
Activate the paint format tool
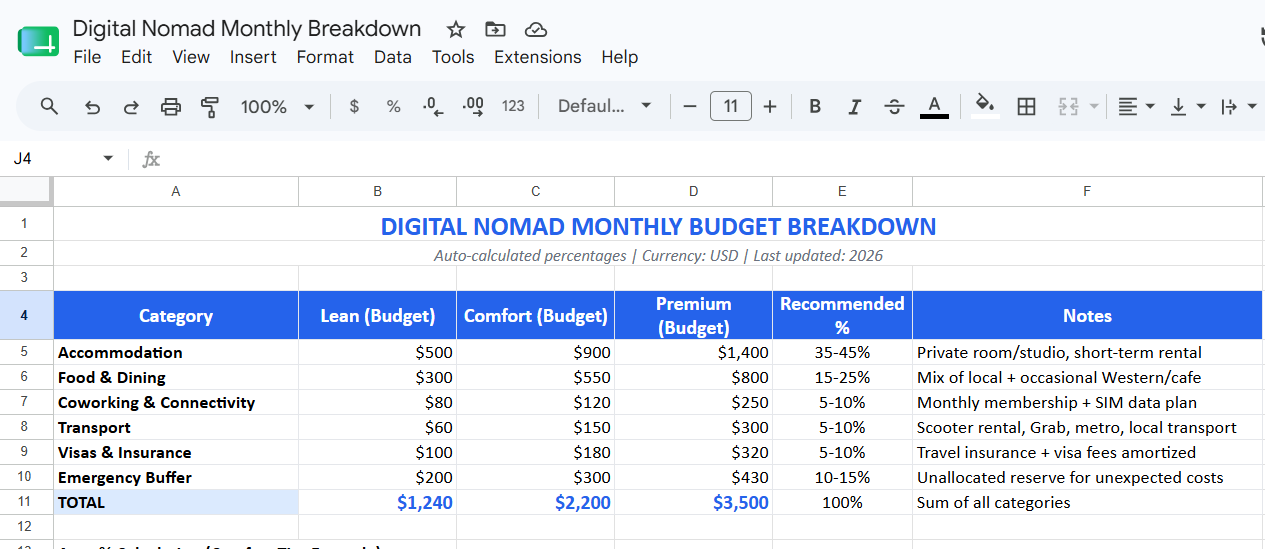click(210, 106)
